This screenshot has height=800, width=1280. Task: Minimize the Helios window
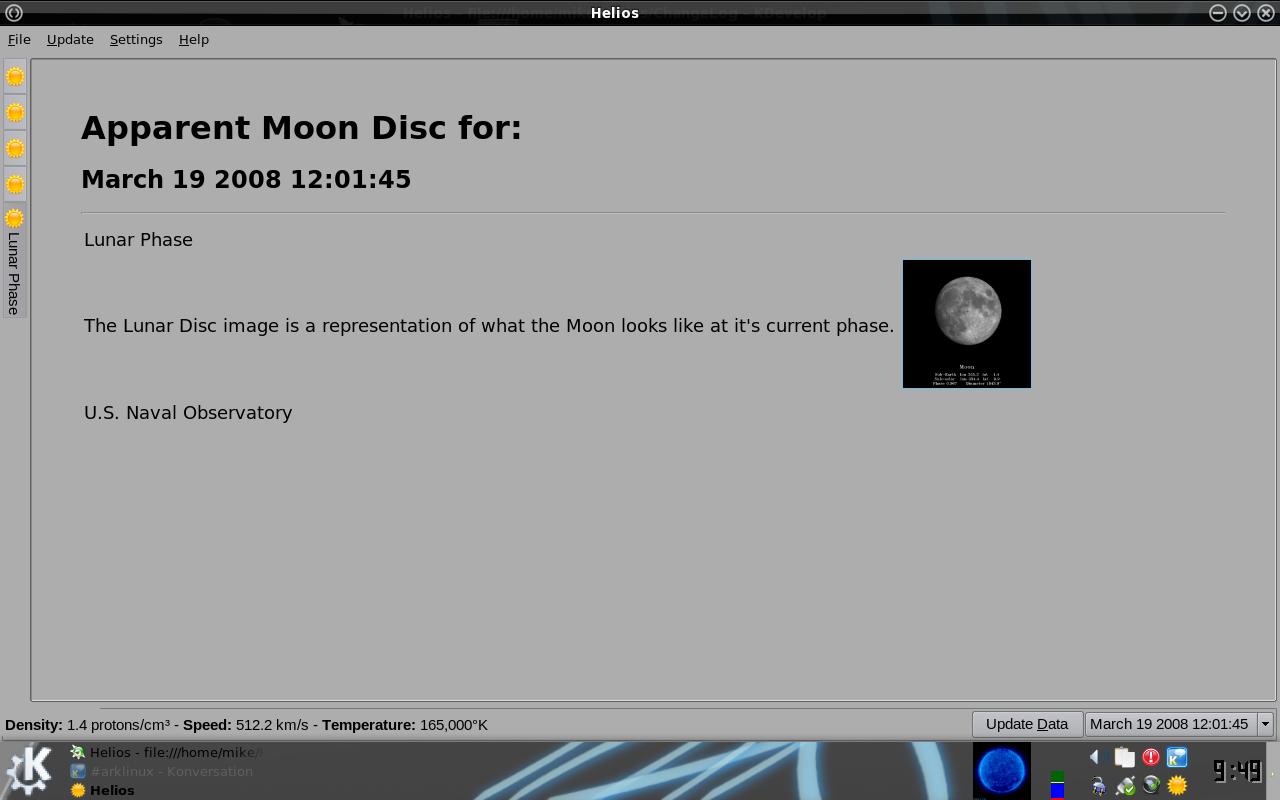[1218, 13]
